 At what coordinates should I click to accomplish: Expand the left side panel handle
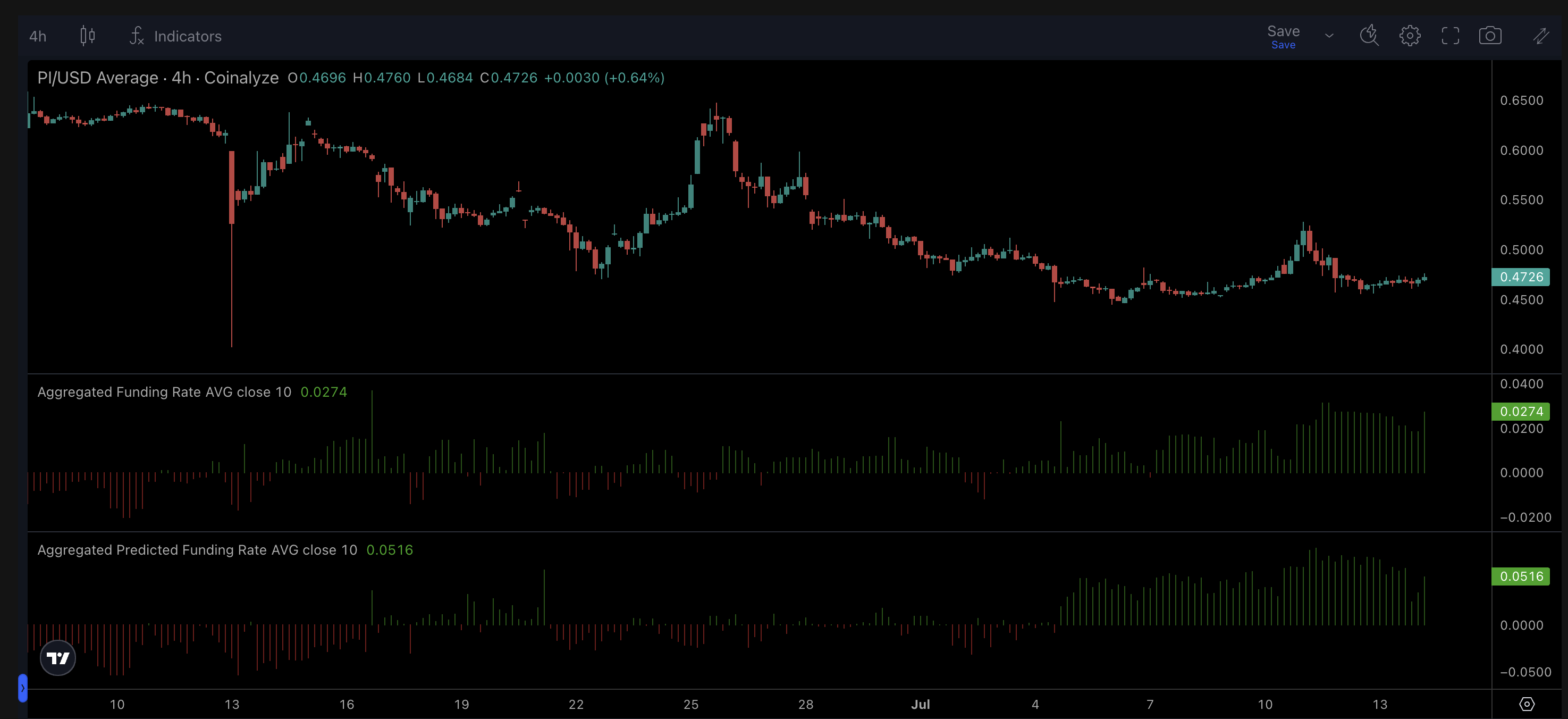click(22, 688)
